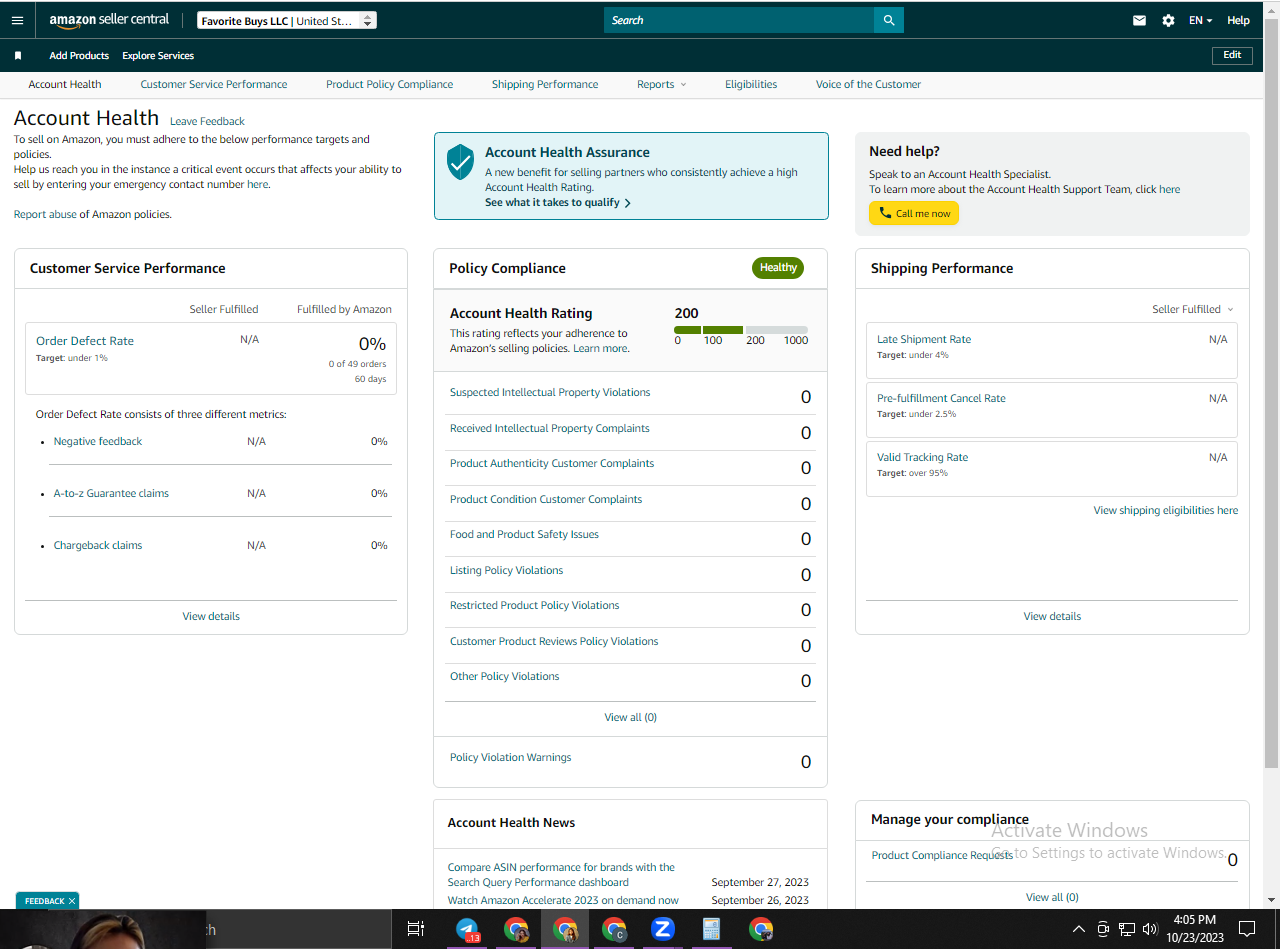Open the Calculator taskbar icon
The width and height of the screenshot is (1280, 949).
[712, 929]
